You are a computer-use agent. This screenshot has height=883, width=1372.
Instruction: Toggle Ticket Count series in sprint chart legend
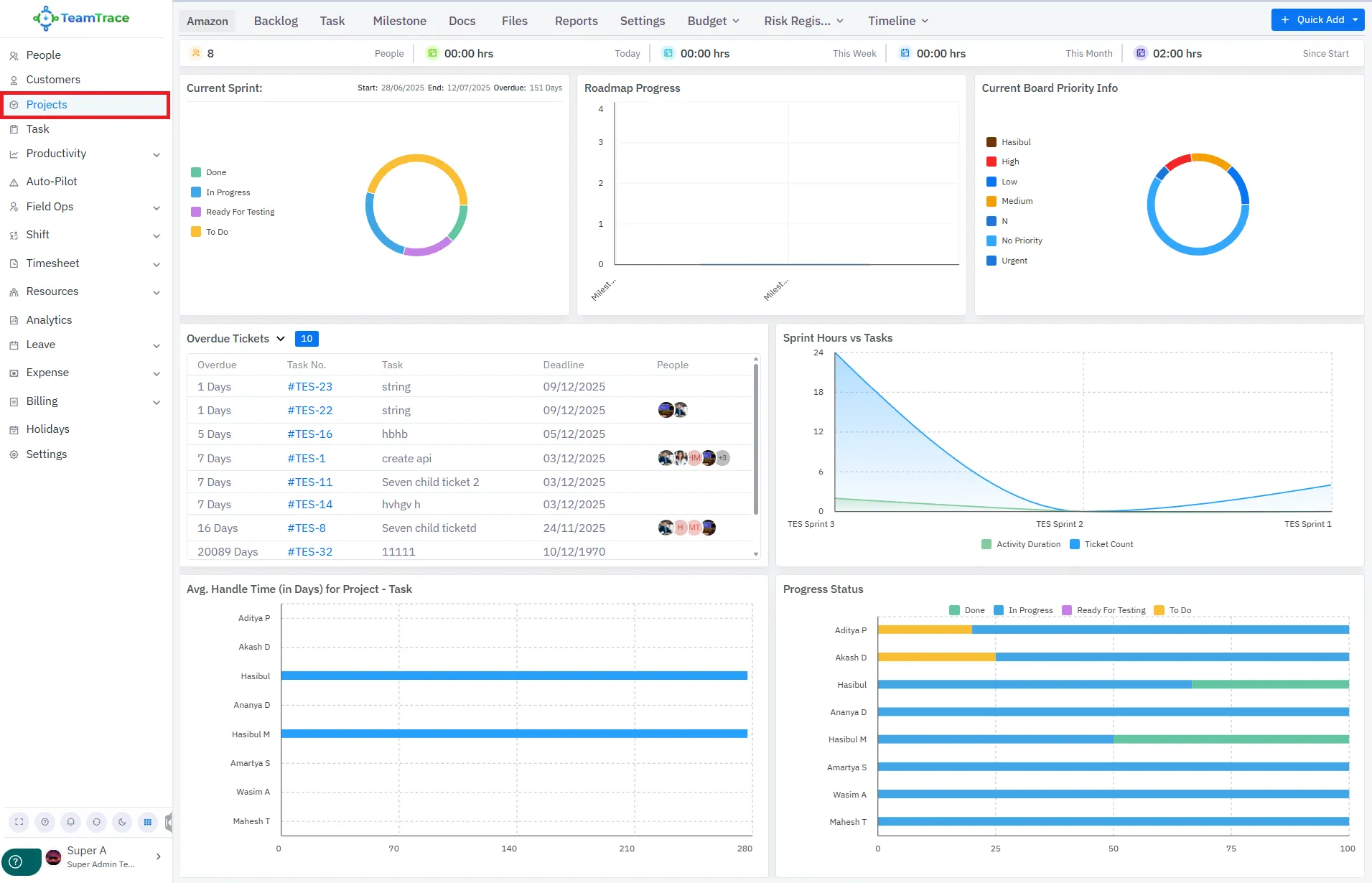(x=1101, y=544)
